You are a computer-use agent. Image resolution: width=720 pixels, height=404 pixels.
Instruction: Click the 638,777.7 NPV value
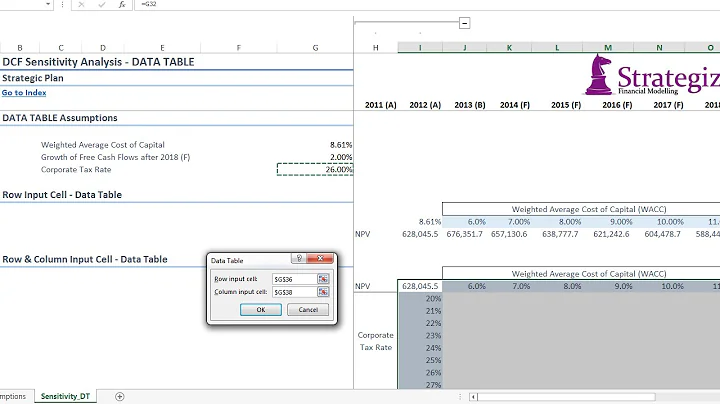pos(560,234)
